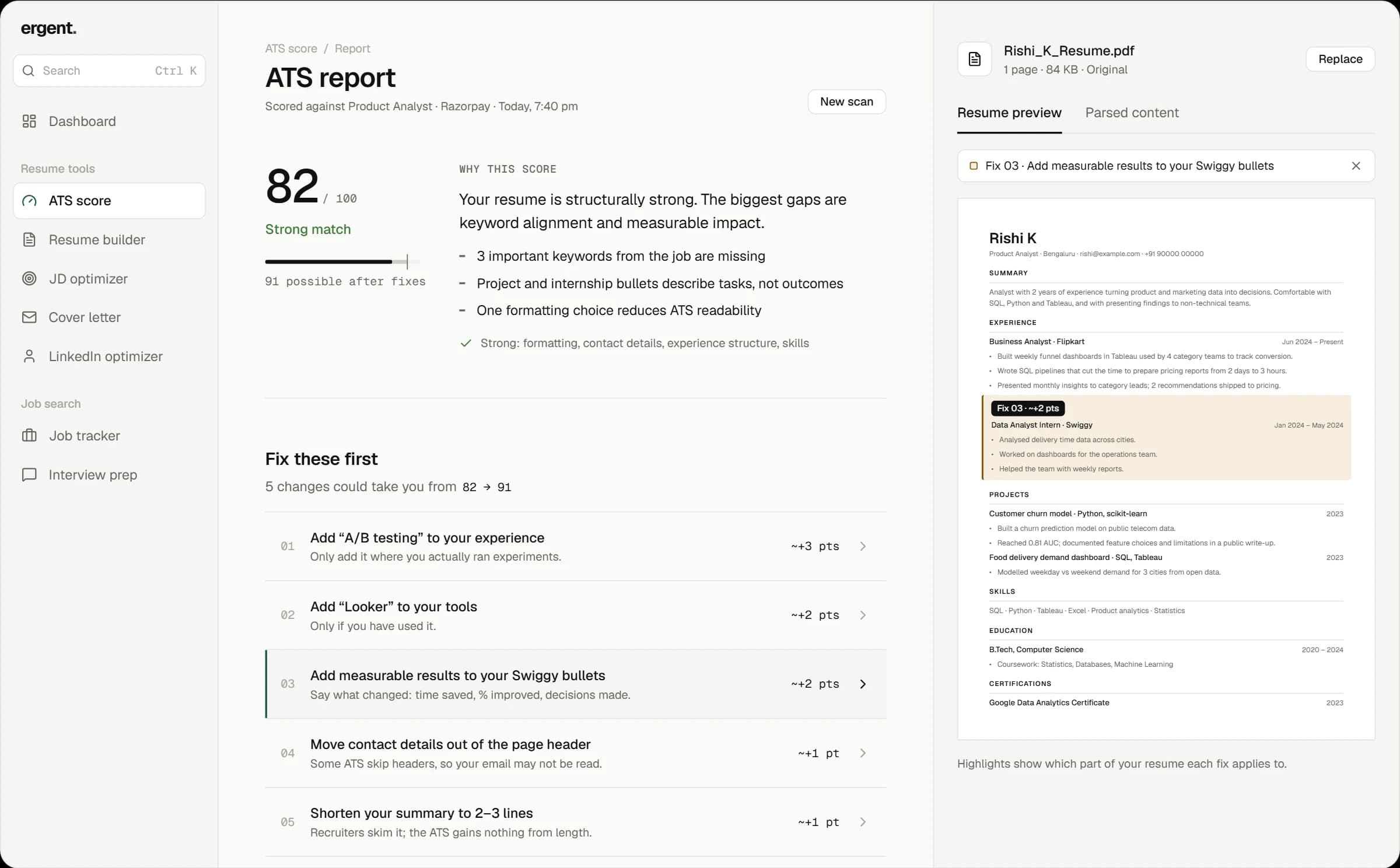Image resolution: width=1400 pixels, height=868 pixels.
Task: Click the Report breadcrumb
Action: pyautogui.click(x=352, y=48)
